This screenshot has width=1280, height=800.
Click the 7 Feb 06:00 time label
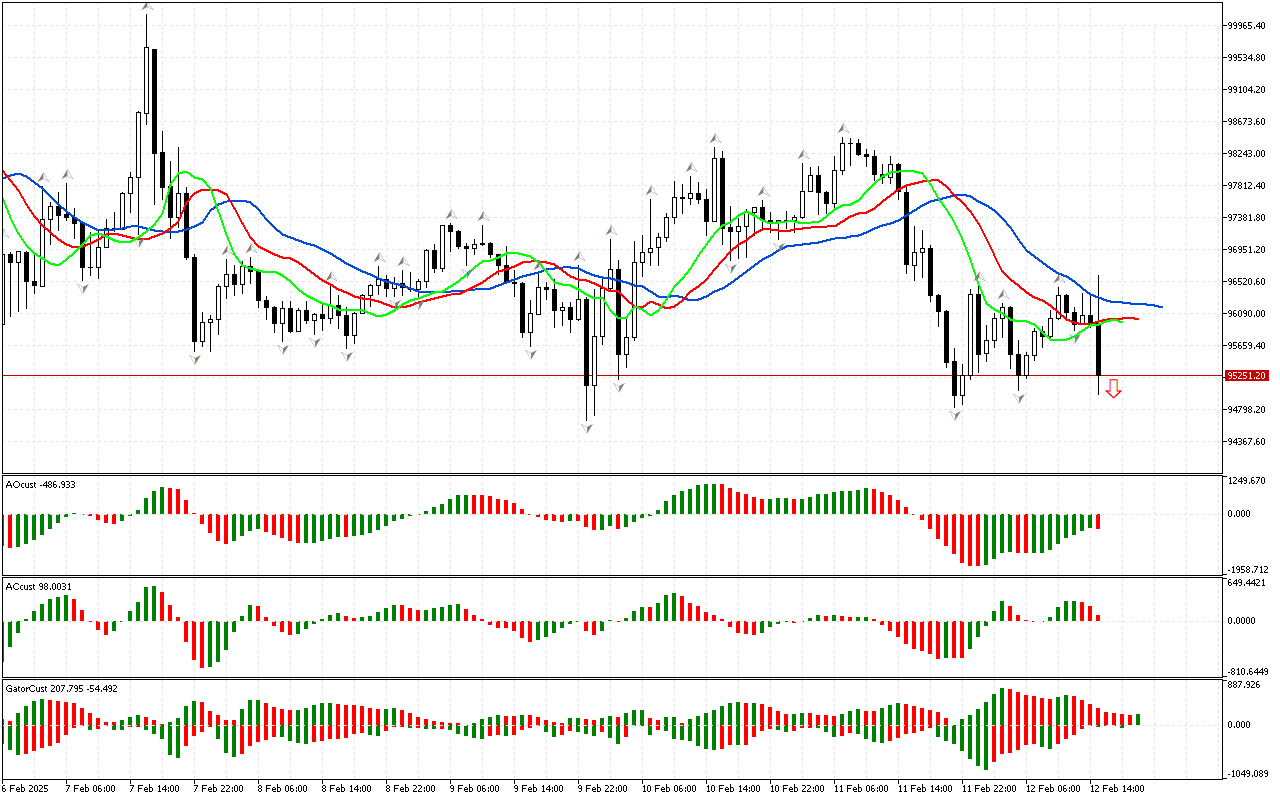pyautogui.click(x=89, y=788)
